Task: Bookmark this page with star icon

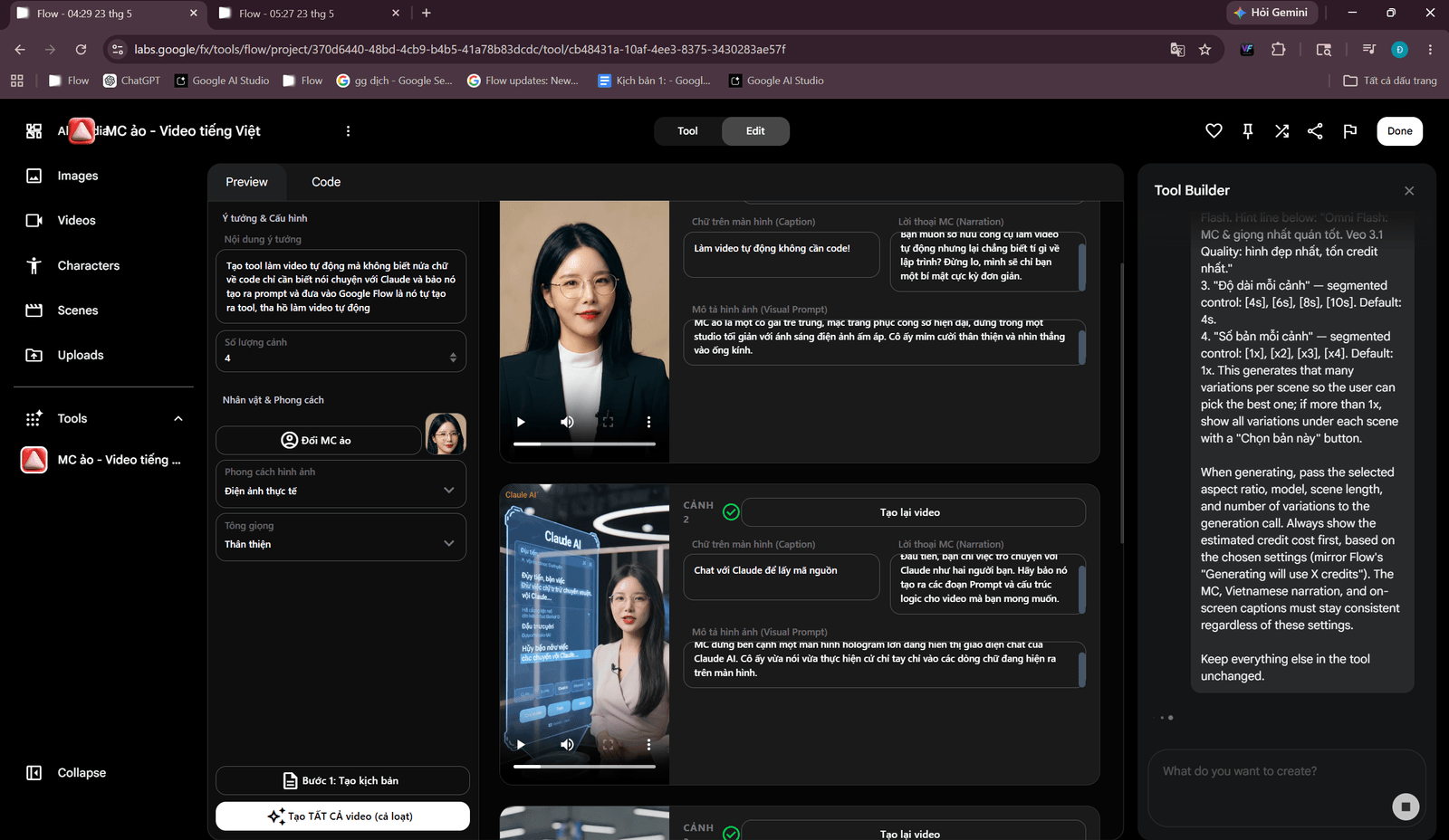Action: (1204, 50)
